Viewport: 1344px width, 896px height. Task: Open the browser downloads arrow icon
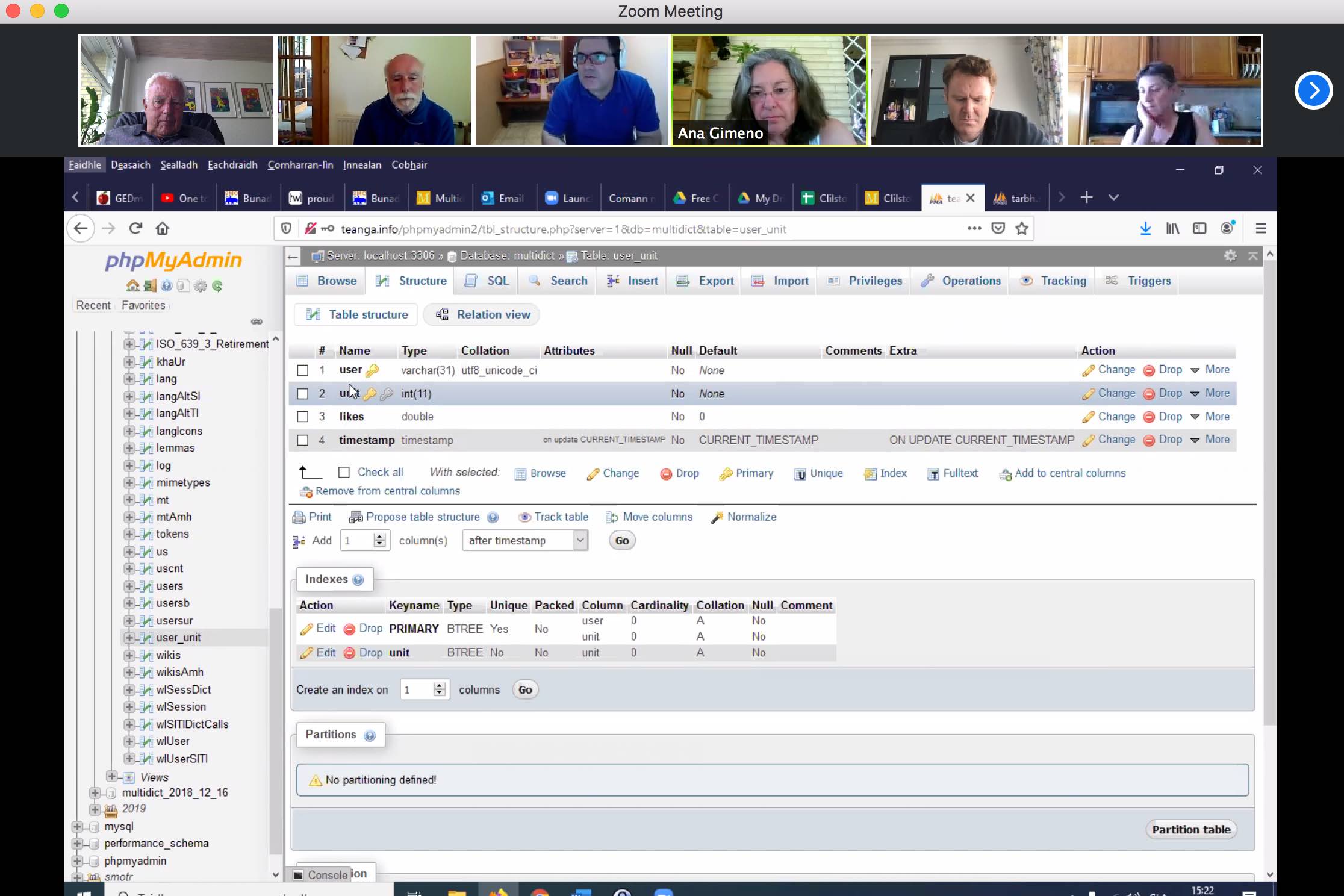point(1145,228)
